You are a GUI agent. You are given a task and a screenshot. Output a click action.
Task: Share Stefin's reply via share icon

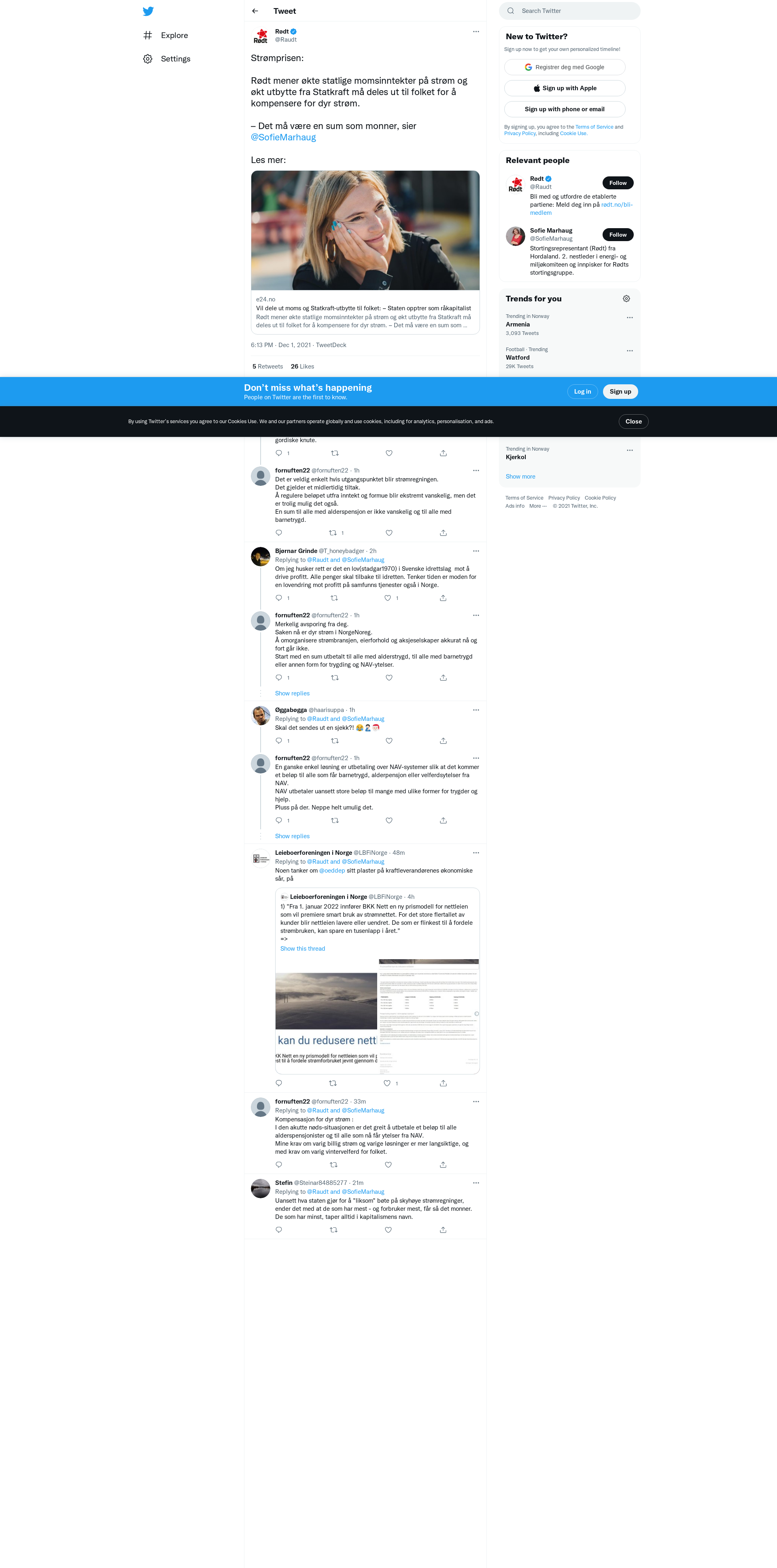tap(443, 1229)
